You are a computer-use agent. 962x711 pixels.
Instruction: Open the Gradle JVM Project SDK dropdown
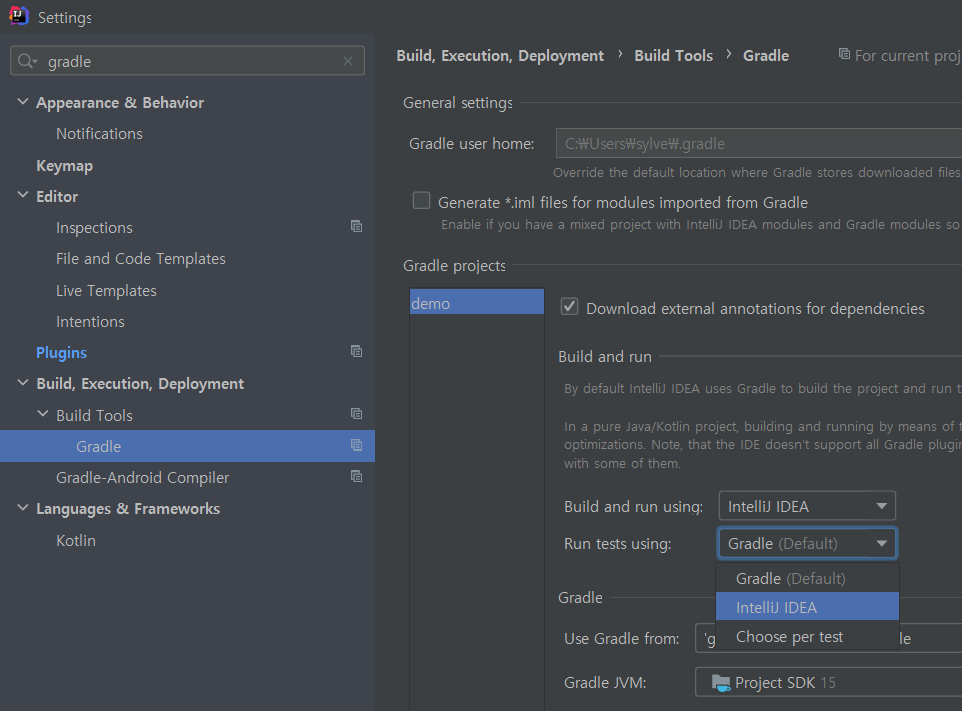tap(828, 682)
